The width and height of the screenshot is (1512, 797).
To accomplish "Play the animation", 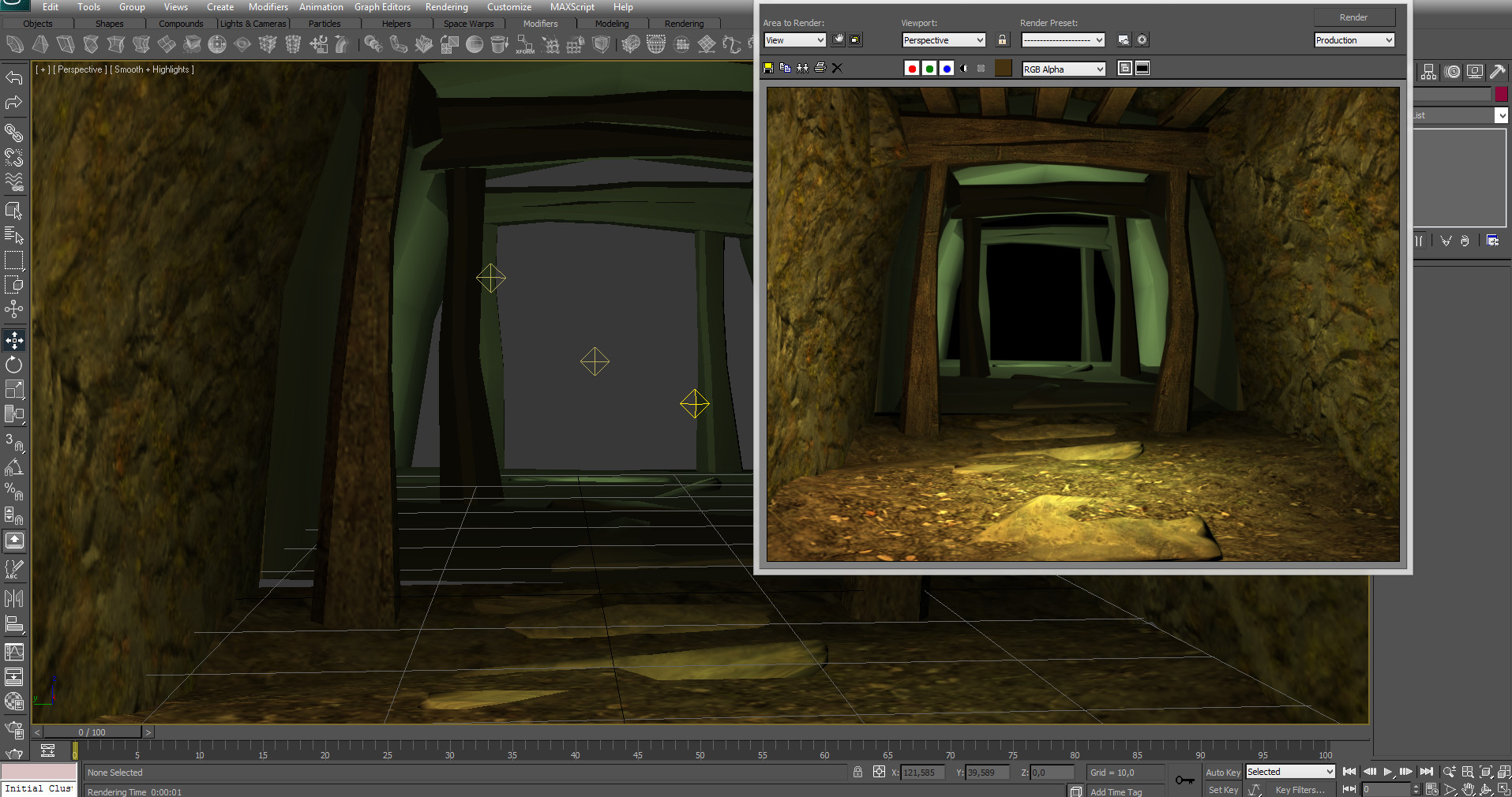I will point(1387,772).
